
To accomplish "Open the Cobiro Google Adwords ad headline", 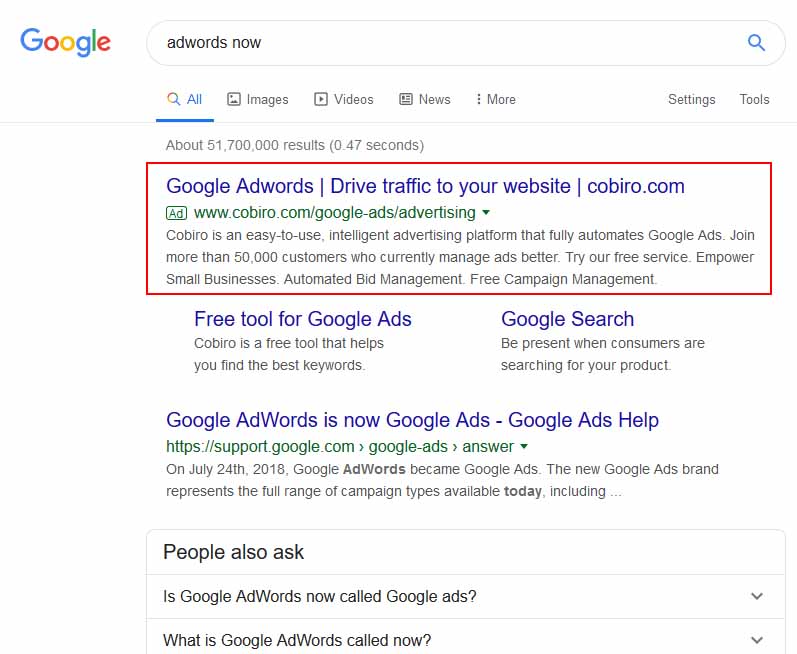I will 425,186.
